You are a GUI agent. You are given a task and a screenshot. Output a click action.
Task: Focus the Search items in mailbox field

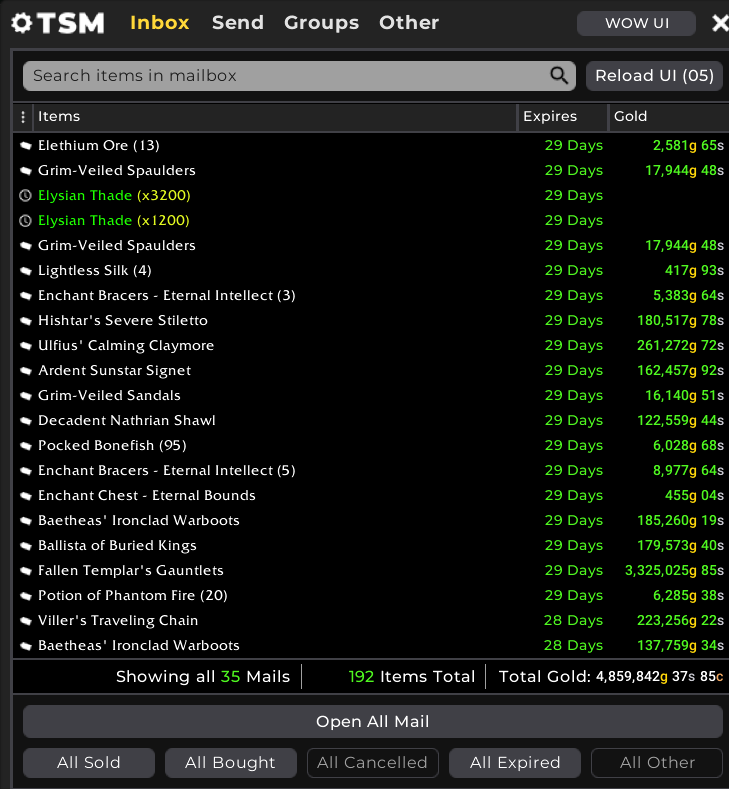point(299,76)
